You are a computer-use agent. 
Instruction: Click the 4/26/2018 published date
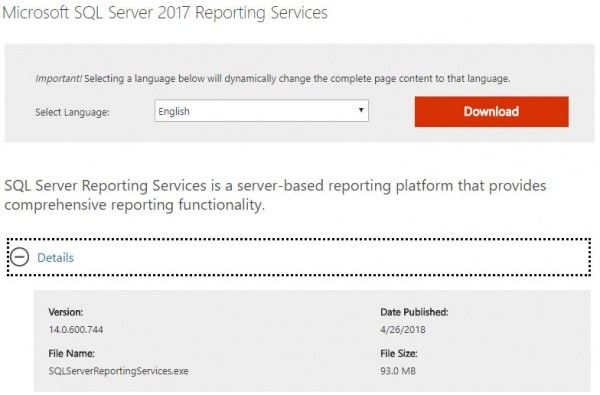point(403,330)
